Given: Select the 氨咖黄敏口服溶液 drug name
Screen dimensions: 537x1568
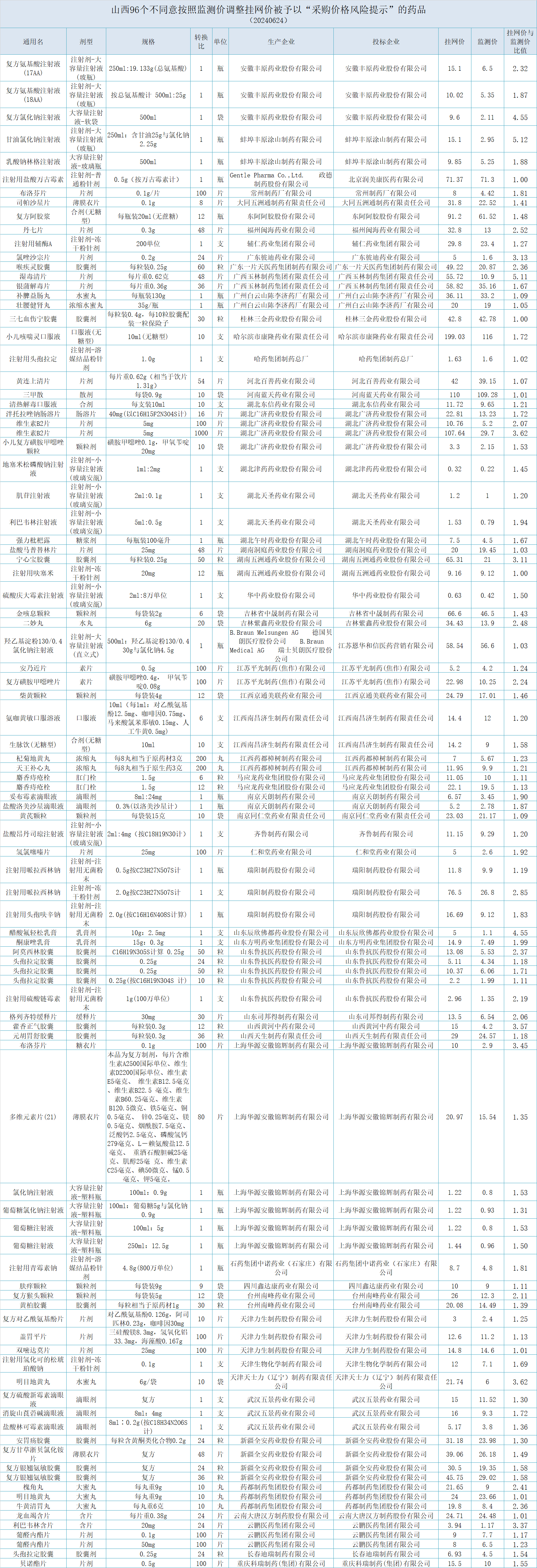Looking at the screenshot, I should (33, 718).
